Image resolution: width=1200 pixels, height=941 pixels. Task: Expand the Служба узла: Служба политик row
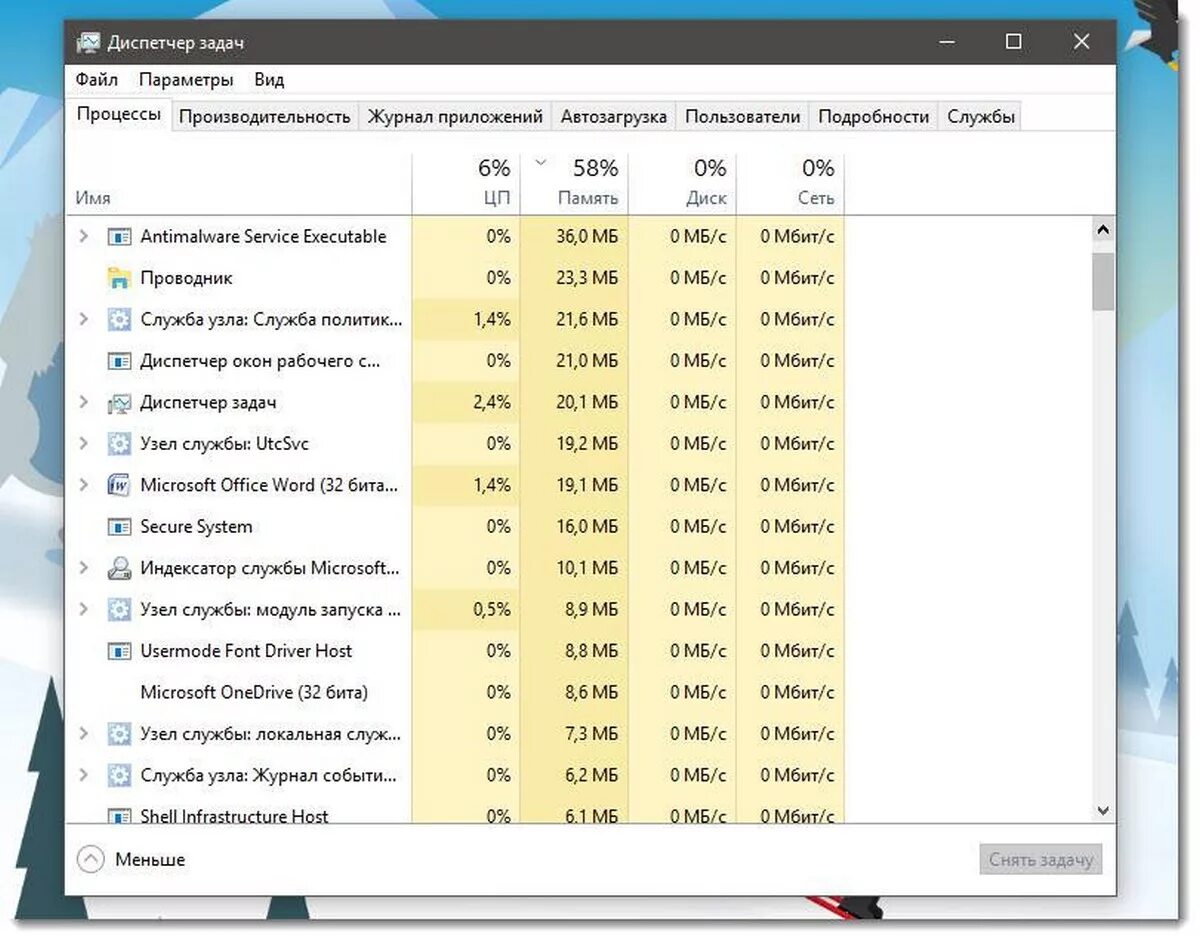[x=84, y=320]
